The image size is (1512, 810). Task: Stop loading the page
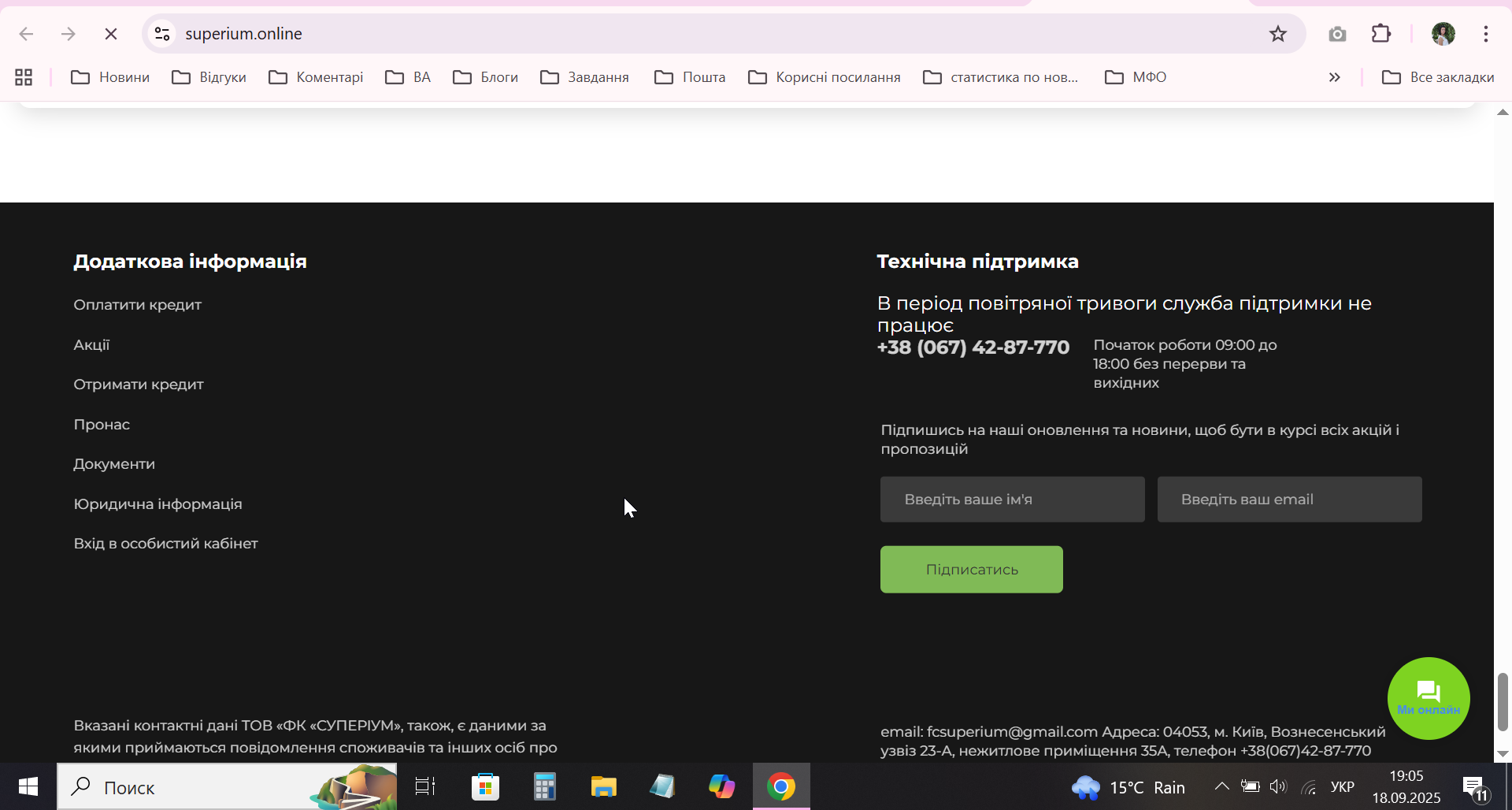pos(111,34)
